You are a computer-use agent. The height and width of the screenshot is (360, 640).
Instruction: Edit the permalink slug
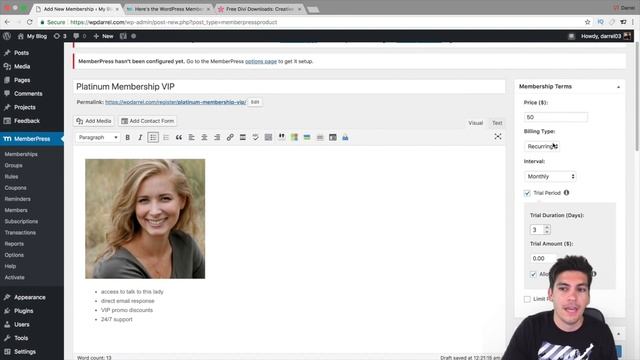point(255,102)
